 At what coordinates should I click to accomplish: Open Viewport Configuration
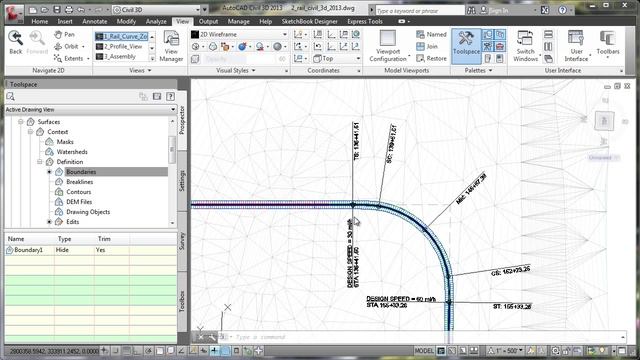coord(387,46)
